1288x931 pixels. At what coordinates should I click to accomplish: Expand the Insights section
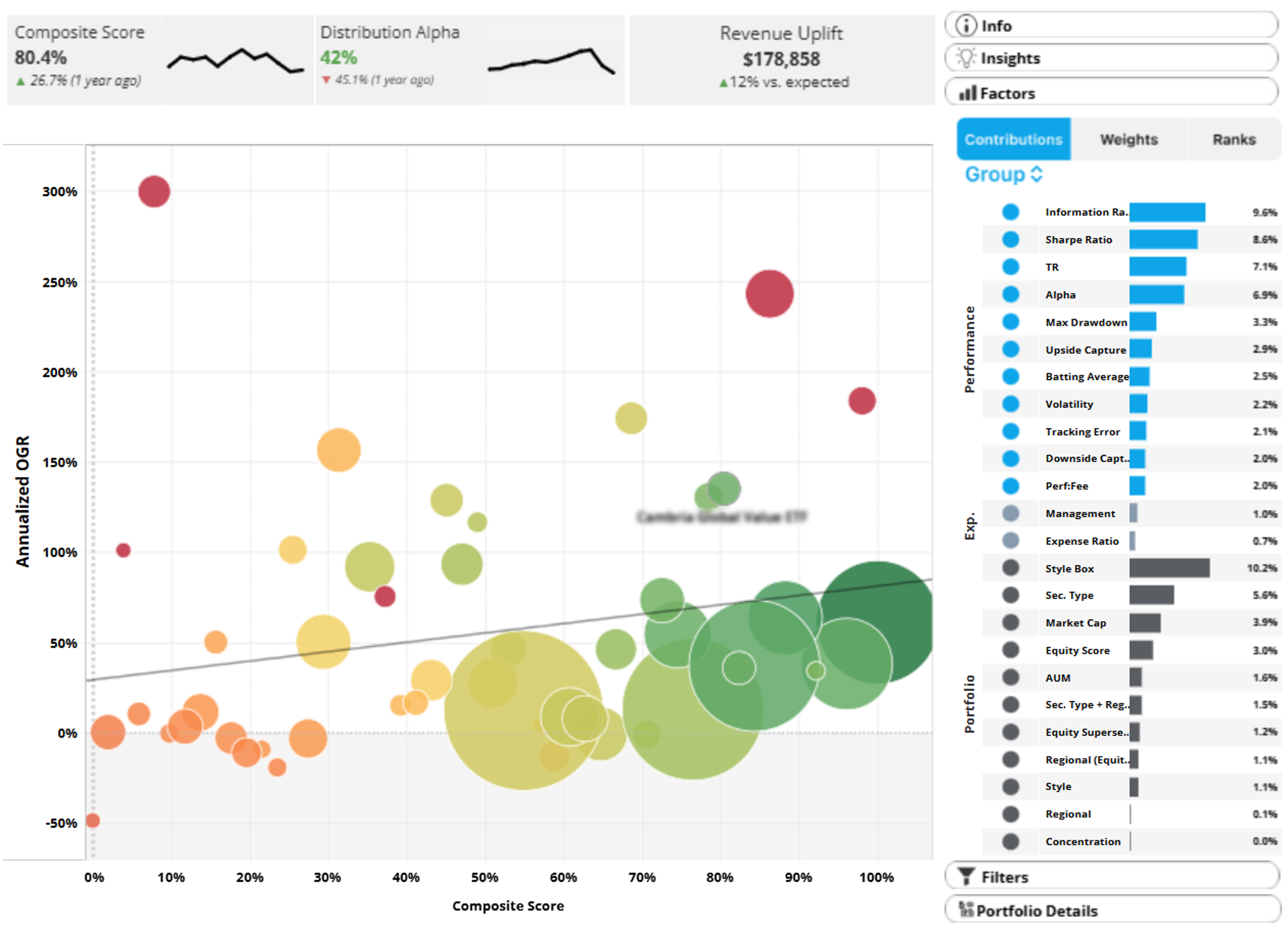click(x=1111, y=58)
